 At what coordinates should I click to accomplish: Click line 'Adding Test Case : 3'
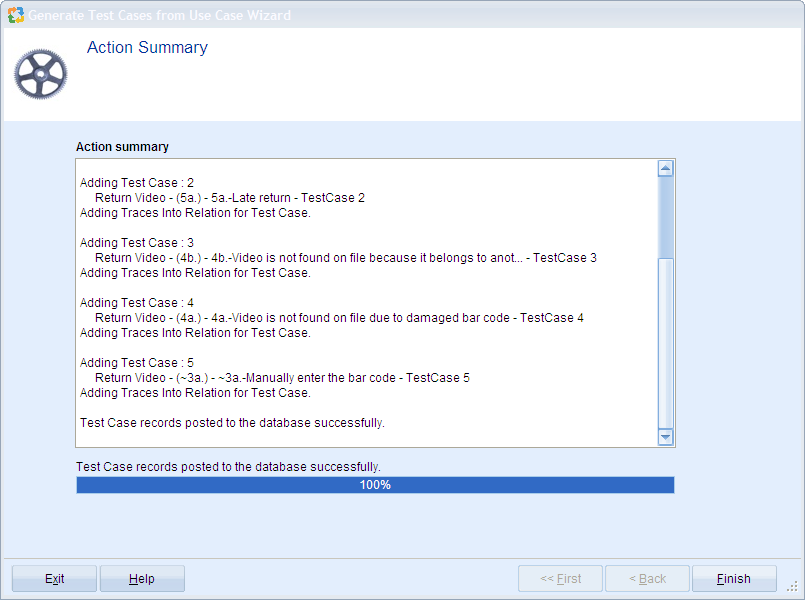pos(137,243)
